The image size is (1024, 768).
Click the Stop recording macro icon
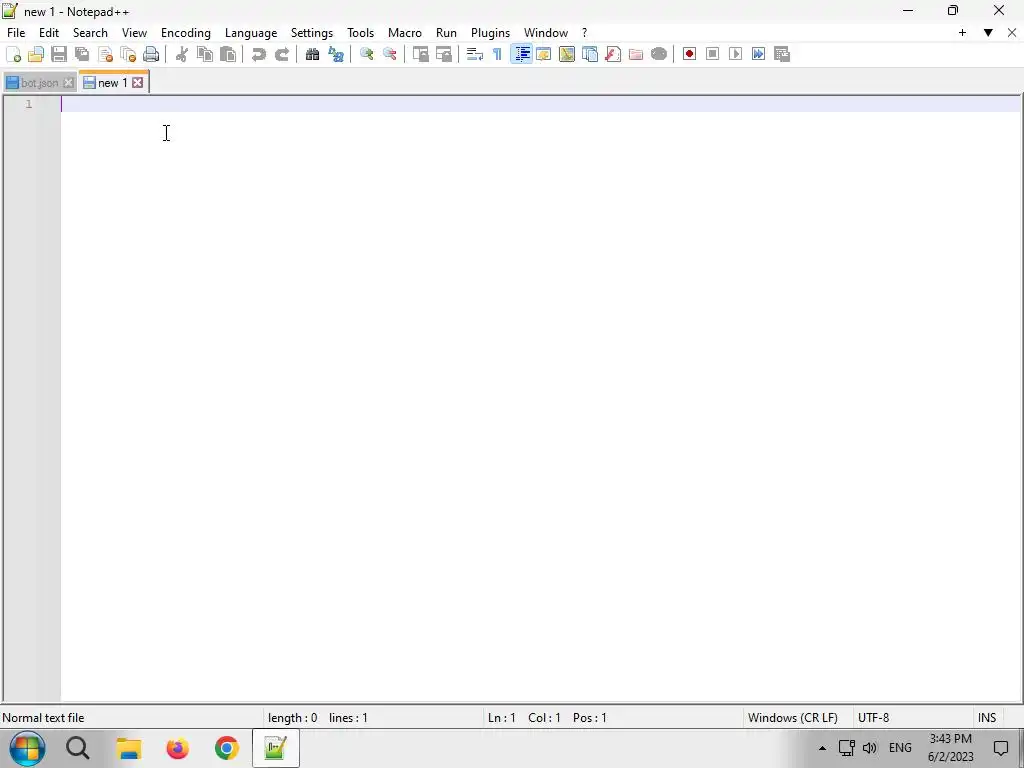click(x=712, y=54)
